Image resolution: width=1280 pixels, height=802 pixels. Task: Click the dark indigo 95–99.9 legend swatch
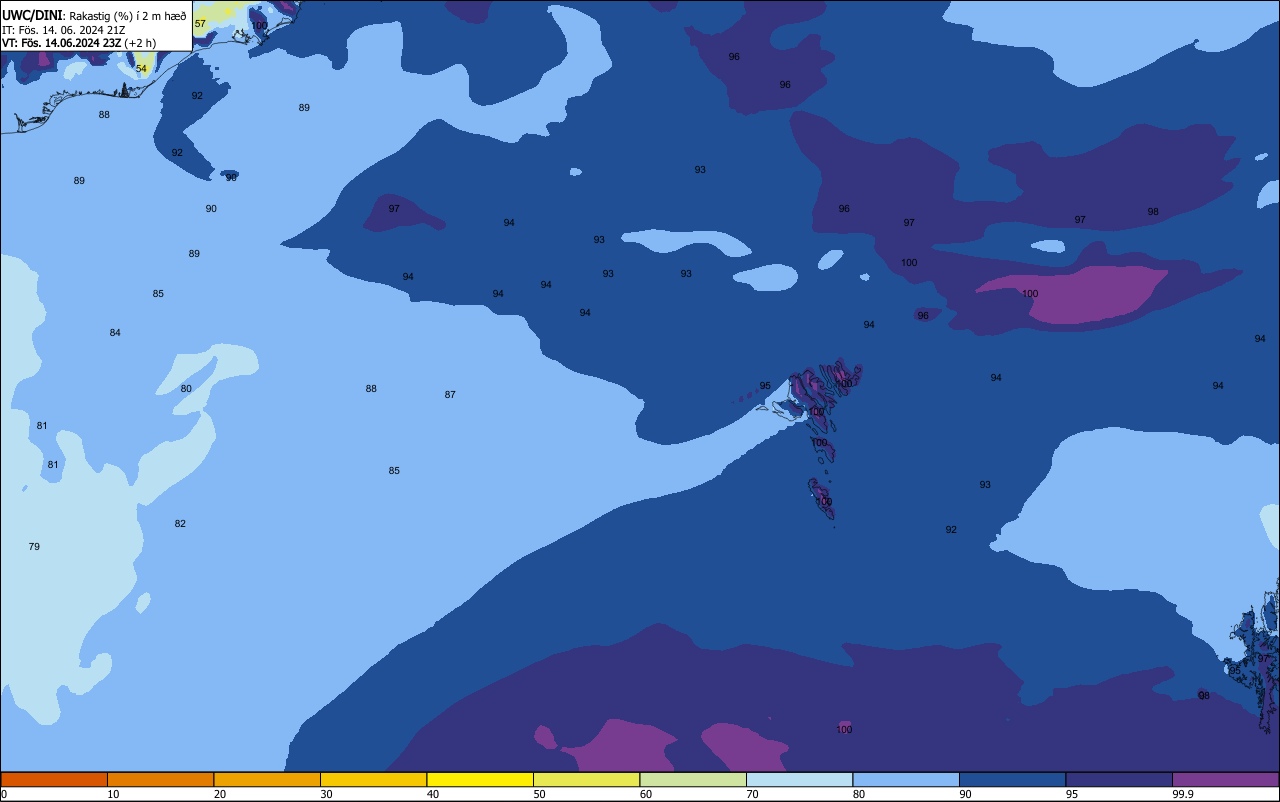point(1119,779)
